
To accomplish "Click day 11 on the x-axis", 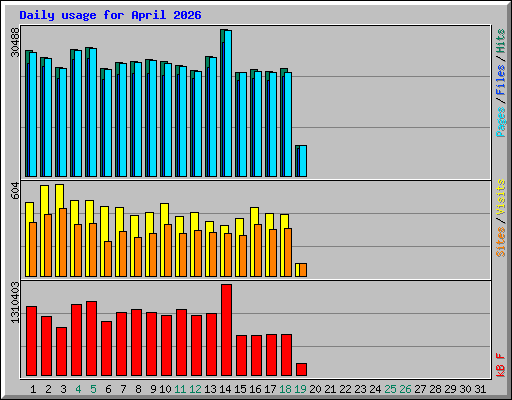I will click(x=180, y=389).
